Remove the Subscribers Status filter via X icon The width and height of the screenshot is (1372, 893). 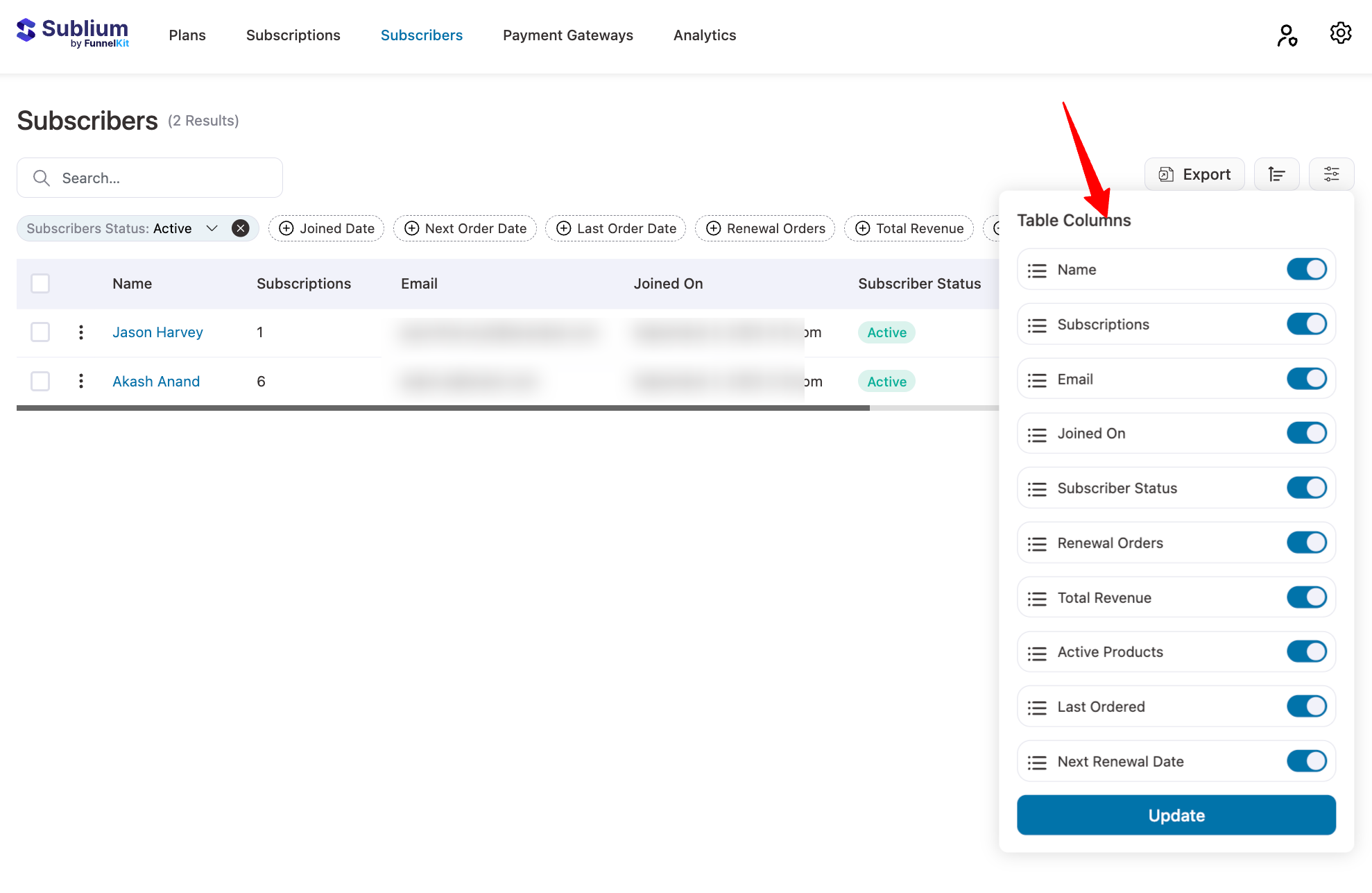click(x=240, y=228)
